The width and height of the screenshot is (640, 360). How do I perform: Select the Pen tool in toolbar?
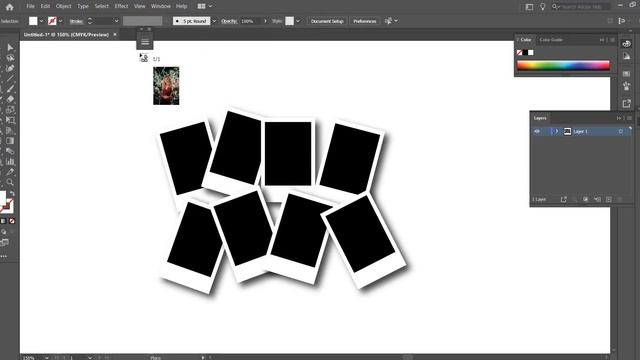click(10, 68)
